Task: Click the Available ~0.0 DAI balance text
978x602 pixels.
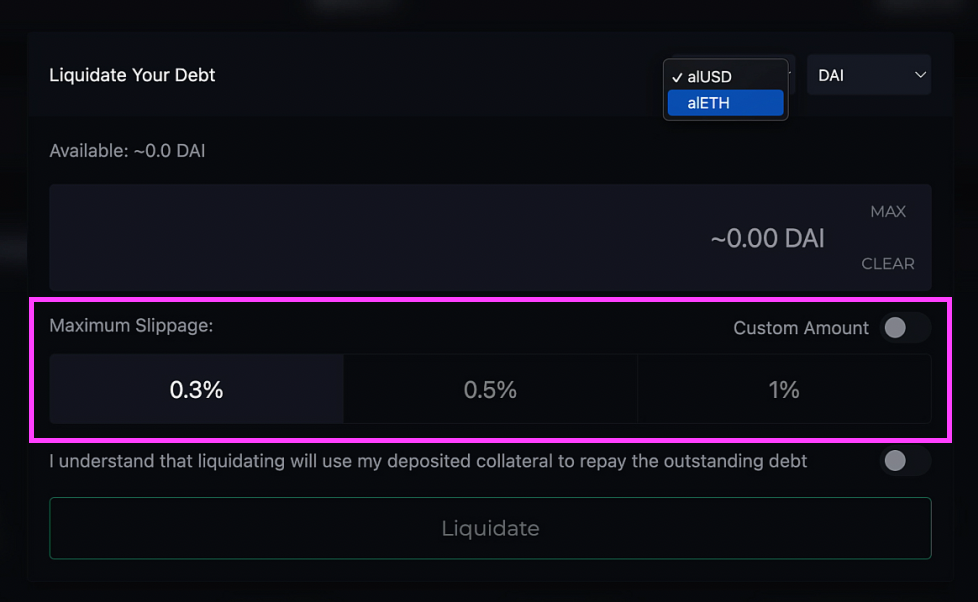Action: (x=127, y=151)
